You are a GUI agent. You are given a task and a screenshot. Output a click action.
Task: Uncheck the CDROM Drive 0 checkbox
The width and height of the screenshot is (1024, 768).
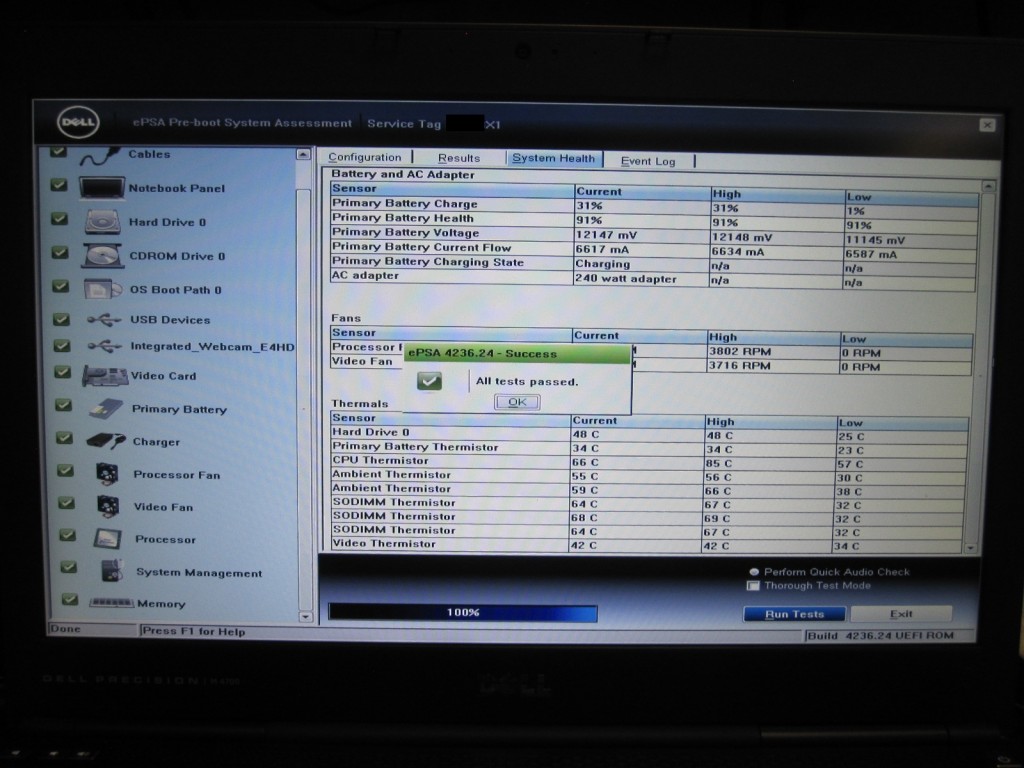[60, 252]
